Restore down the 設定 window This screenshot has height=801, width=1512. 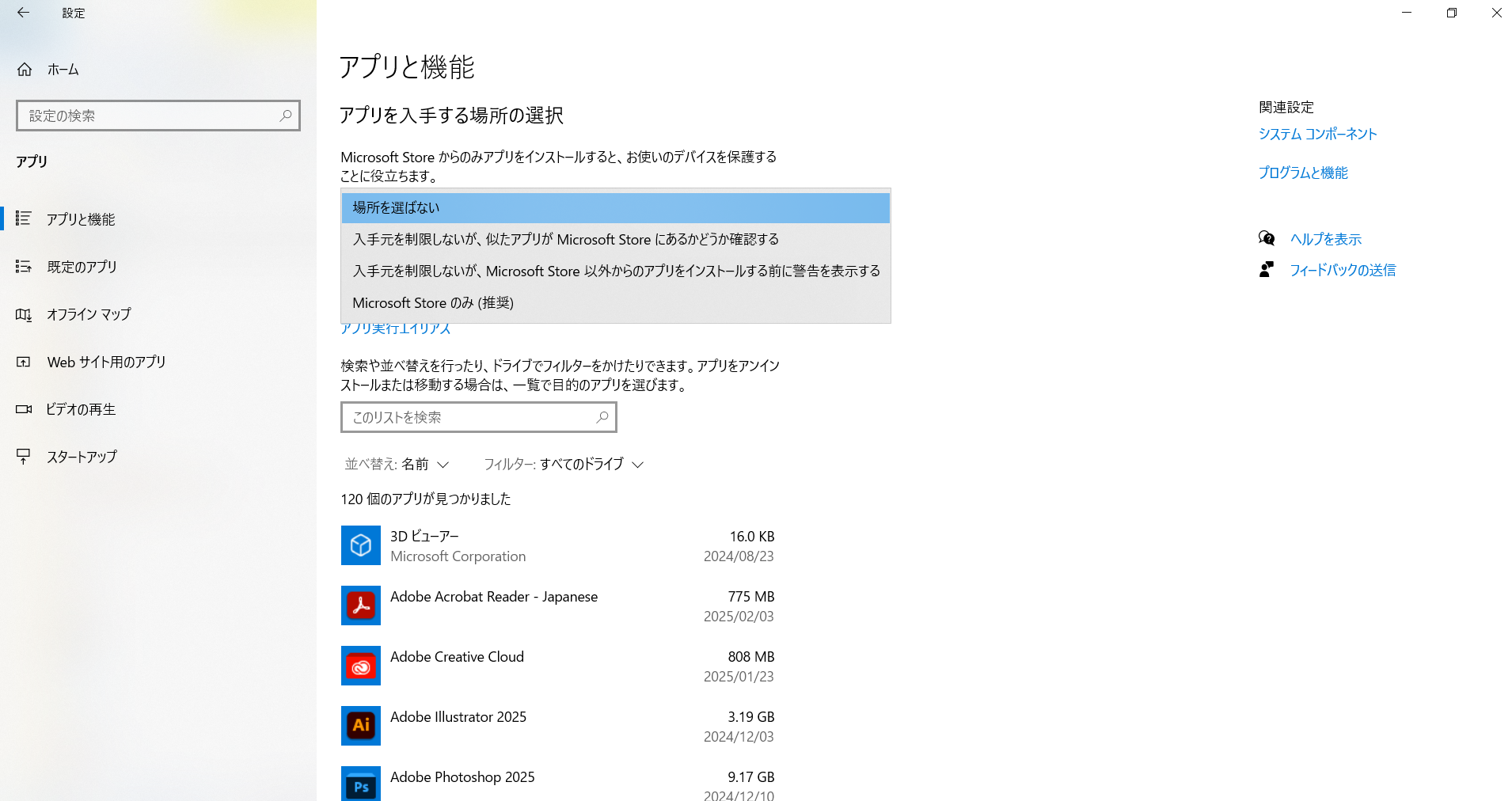click(1452, 13)
